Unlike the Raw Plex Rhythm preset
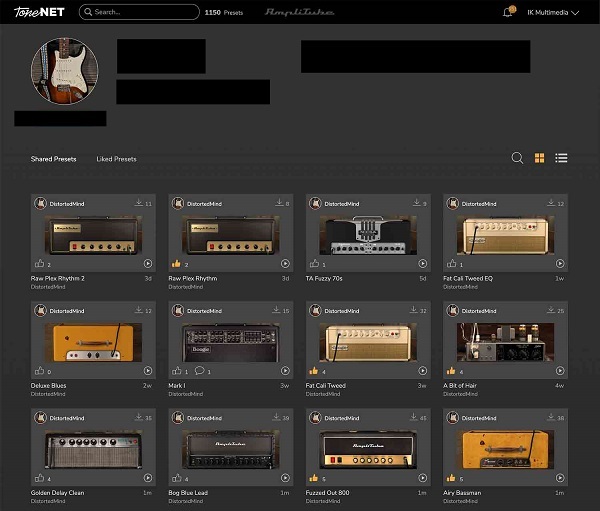This screenshot has height=511, width=600. coord(176,263)
